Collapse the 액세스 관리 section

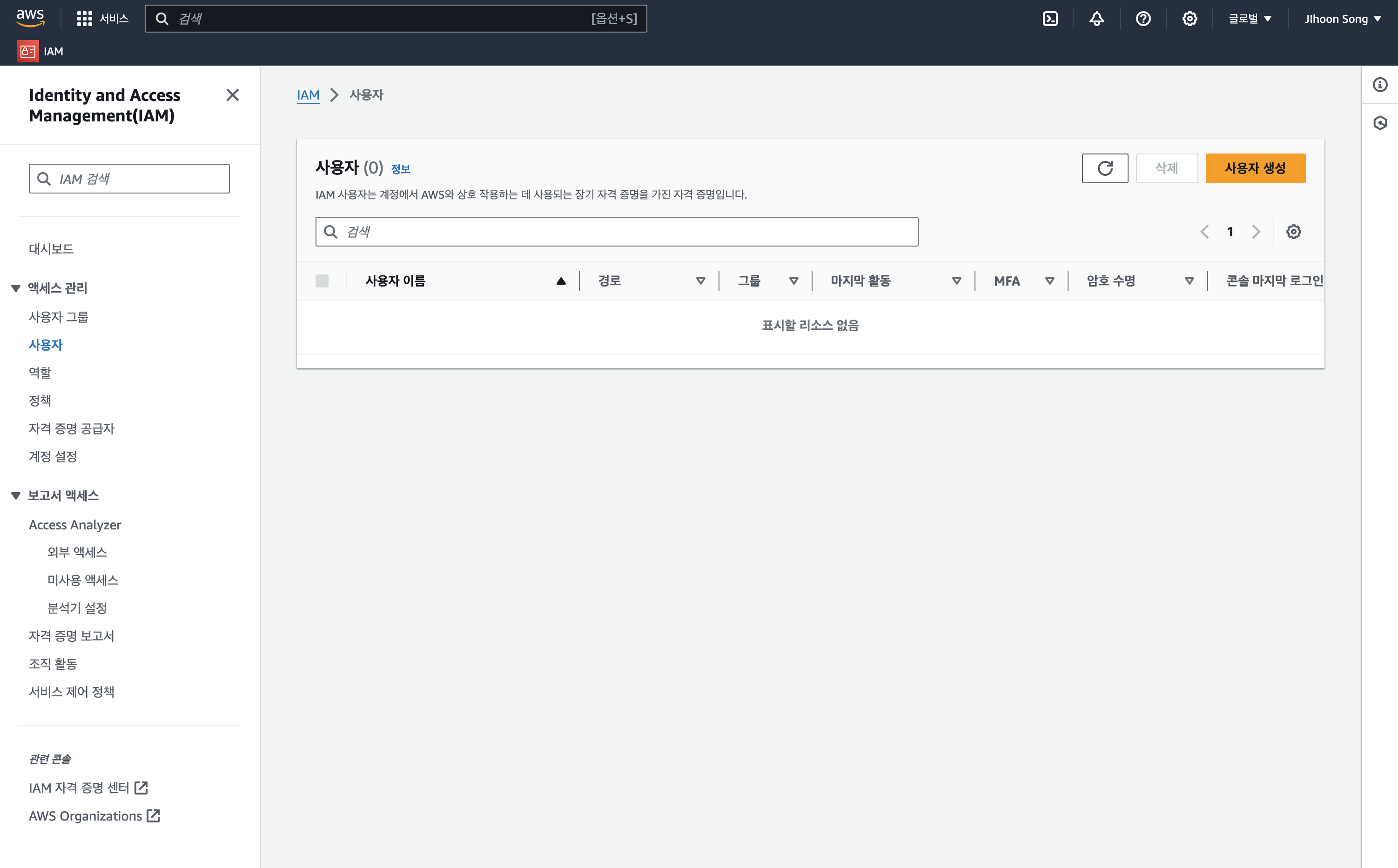[16, 288]
